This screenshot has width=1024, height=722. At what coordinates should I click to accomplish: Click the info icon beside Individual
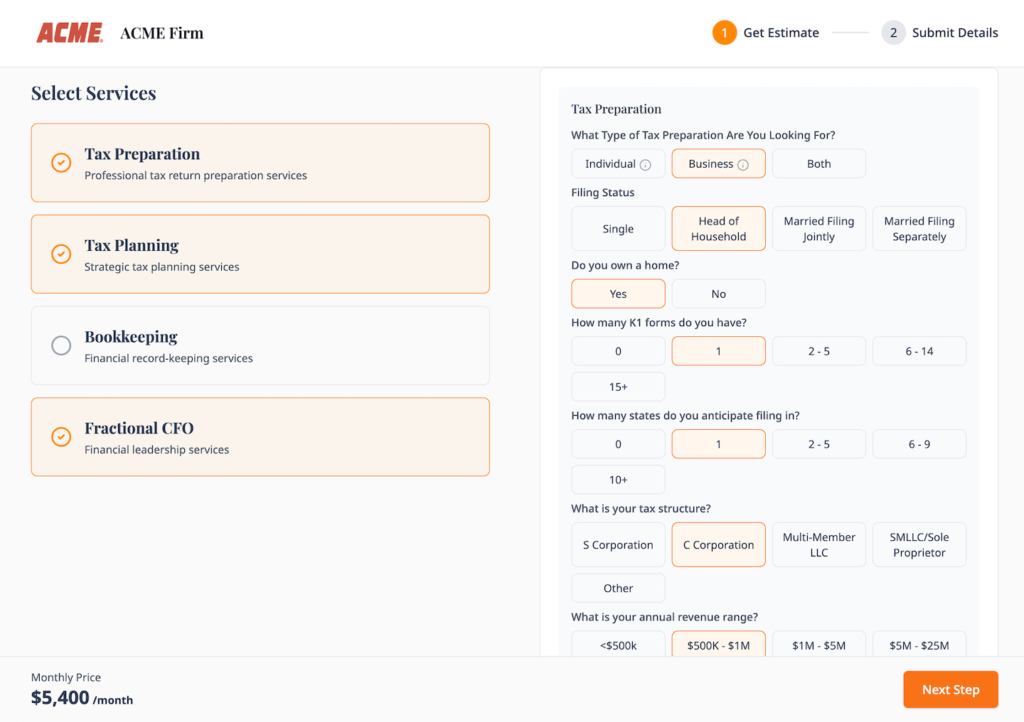pyautogui.click(x=645, y=165)
